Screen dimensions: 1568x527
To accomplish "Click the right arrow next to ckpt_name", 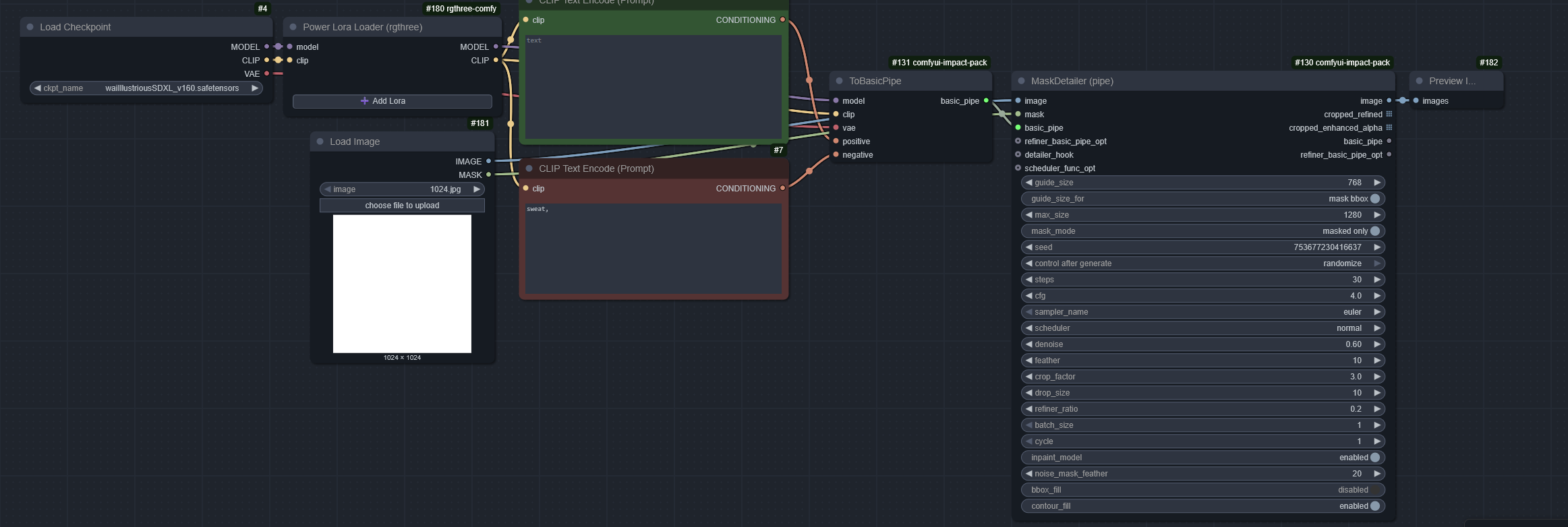I will point(255,88).
